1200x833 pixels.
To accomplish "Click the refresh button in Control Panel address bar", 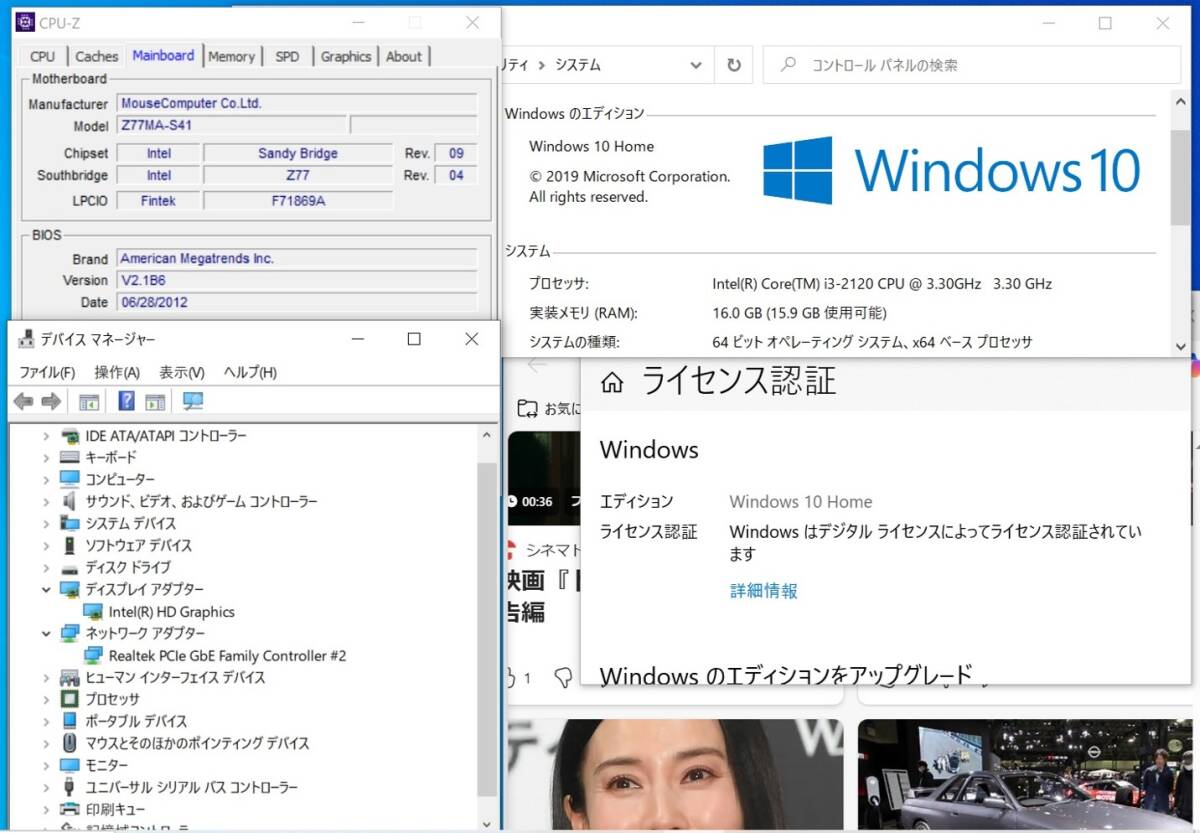I will [x=734, y=65].
